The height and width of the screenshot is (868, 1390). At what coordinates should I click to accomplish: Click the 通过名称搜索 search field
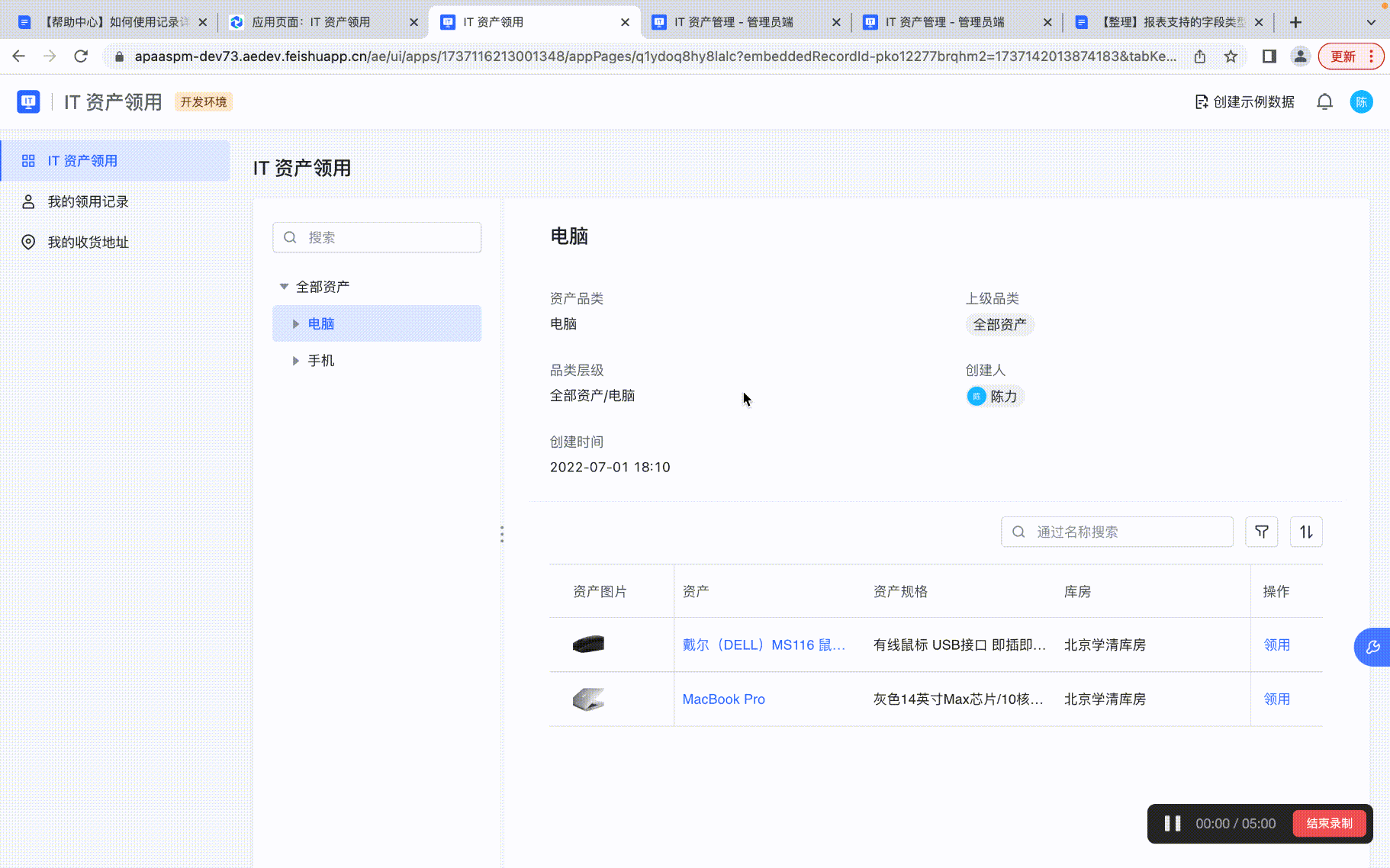pyautogui.click(x=1117, y=532)
